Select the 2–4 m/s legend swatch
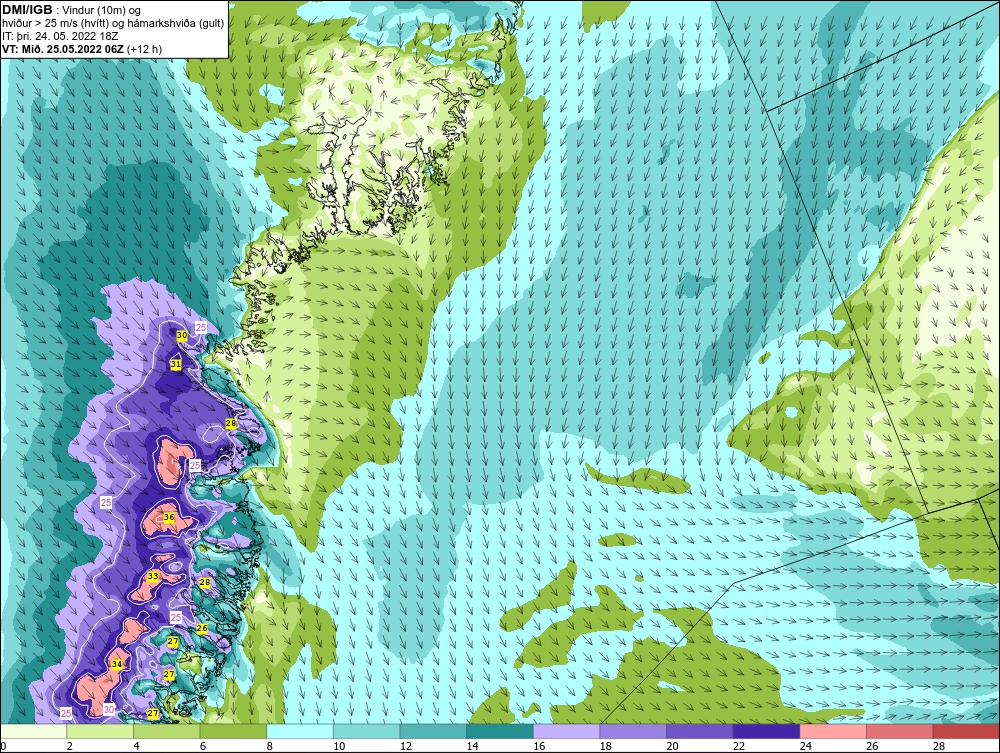This screenshot has width=1000, height=753. pyautogui.click(x=100, y=731)
